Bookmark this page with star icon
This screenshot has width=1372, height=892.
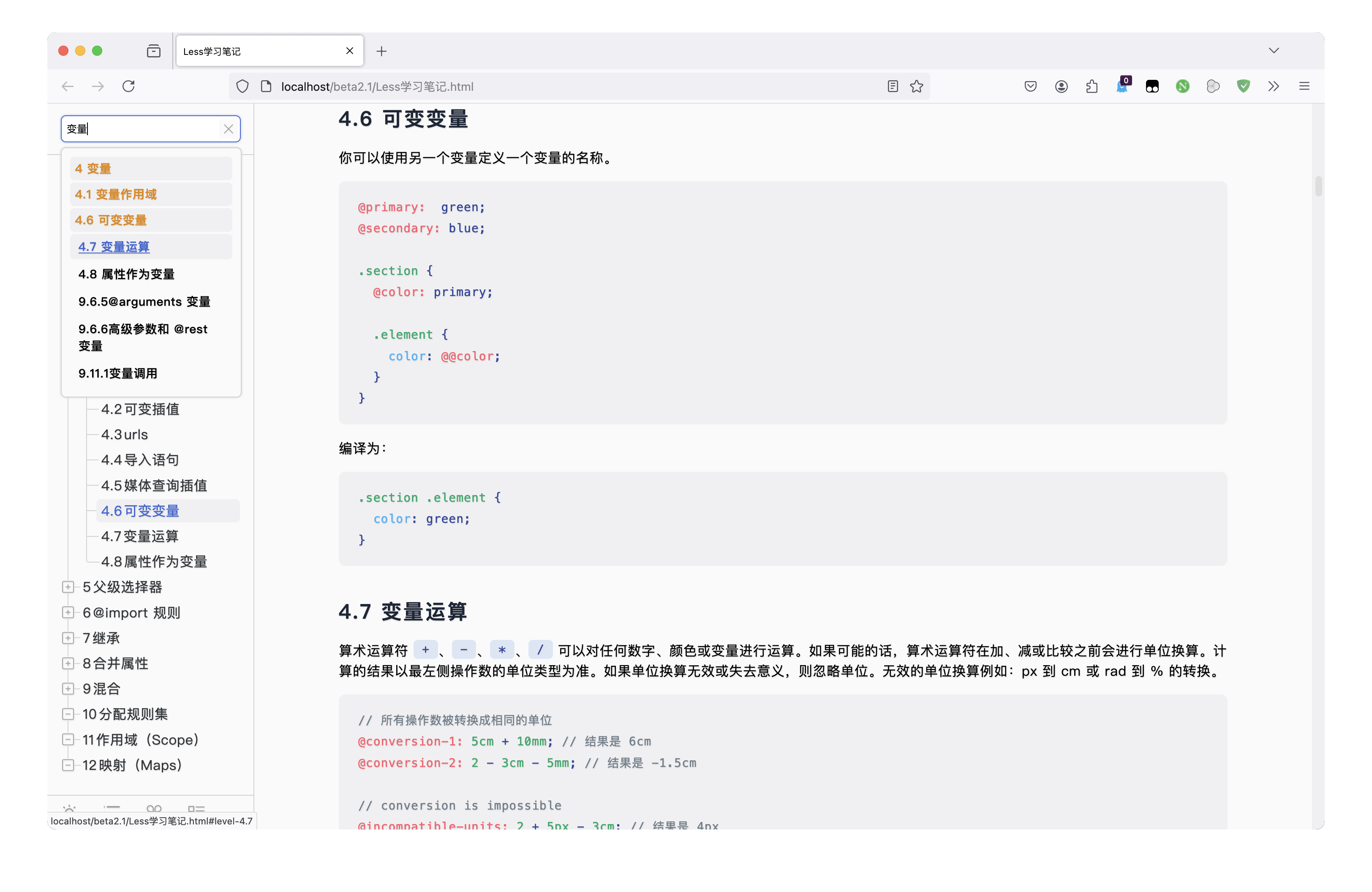[x=917, y=87]
